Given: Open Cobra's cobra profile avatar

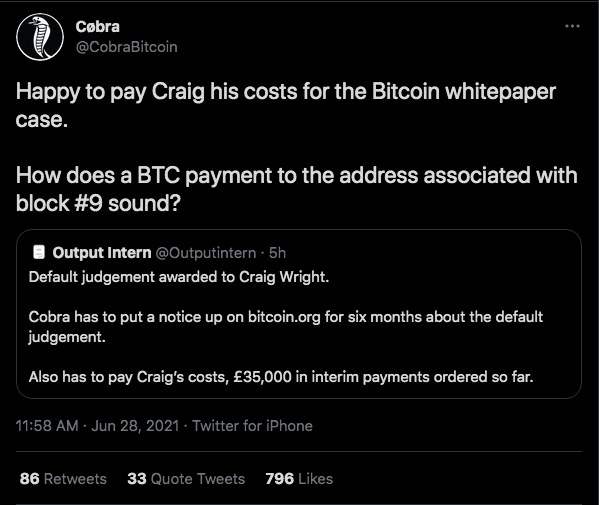Looking at the screenshot, I should (40, 37).
